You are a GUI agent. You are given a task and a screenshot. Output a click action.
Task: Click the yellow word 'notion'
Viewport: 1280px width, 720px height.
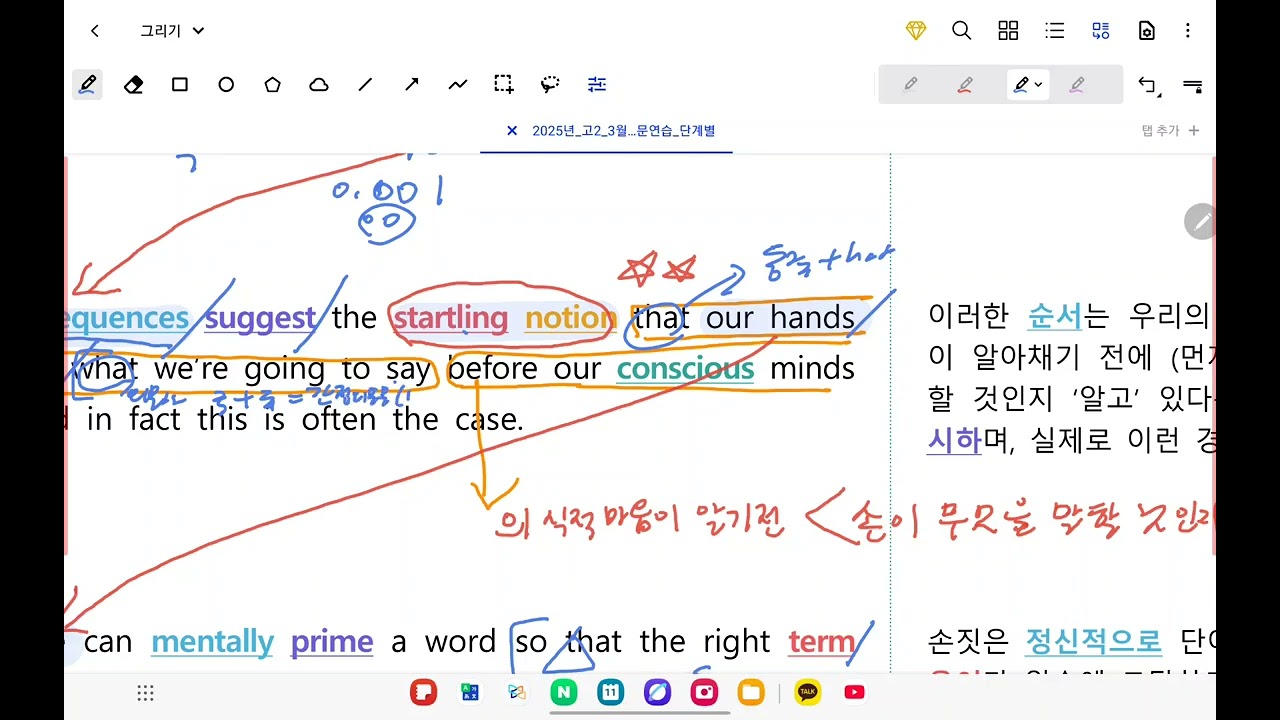(x=570, y=319)
